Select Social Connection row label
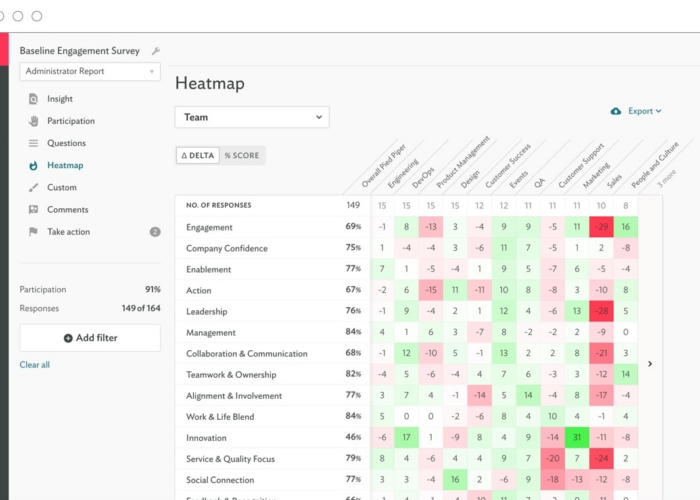This screenshot has height=500, width=700. coord(220,480)
